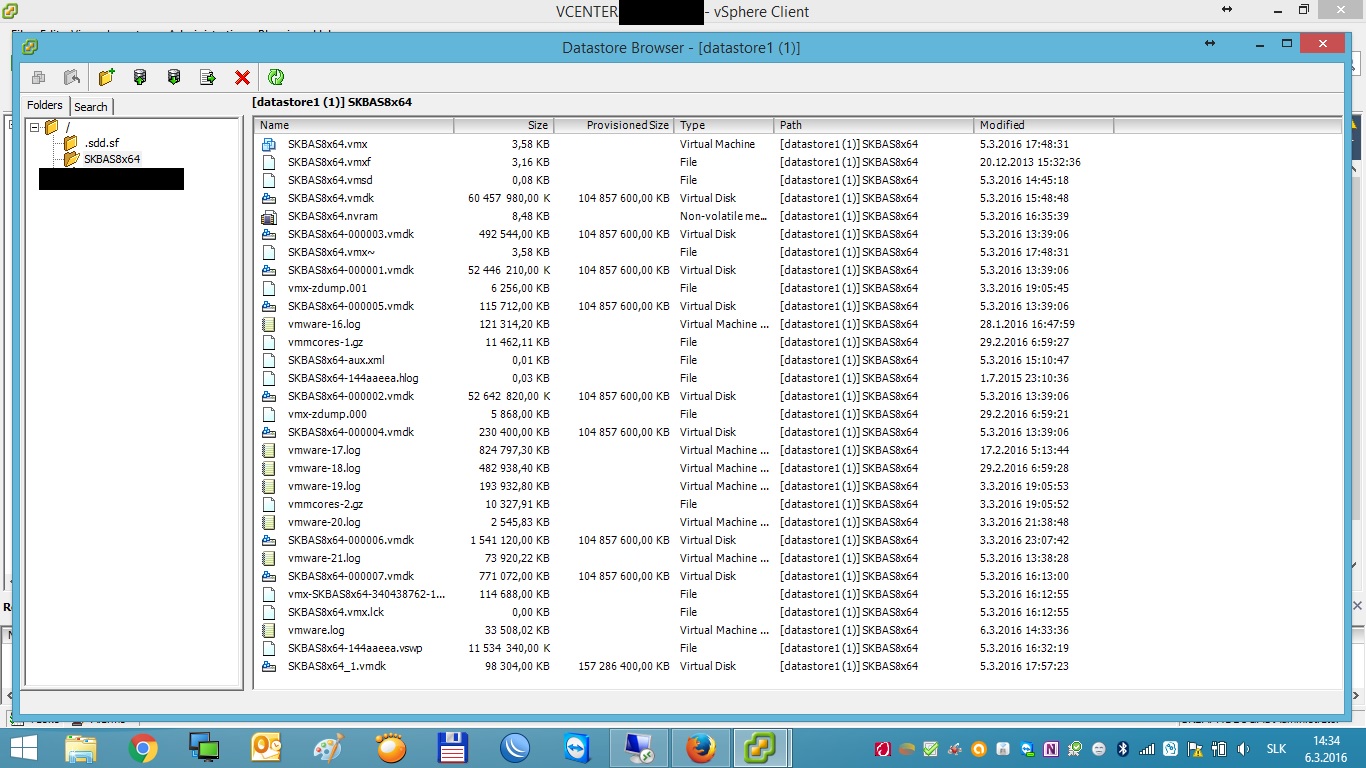The width and height of the screenshot is (1366, 768).
Task: Click the vSphere Client taskbar button
Action: click(x=762, y=748)
